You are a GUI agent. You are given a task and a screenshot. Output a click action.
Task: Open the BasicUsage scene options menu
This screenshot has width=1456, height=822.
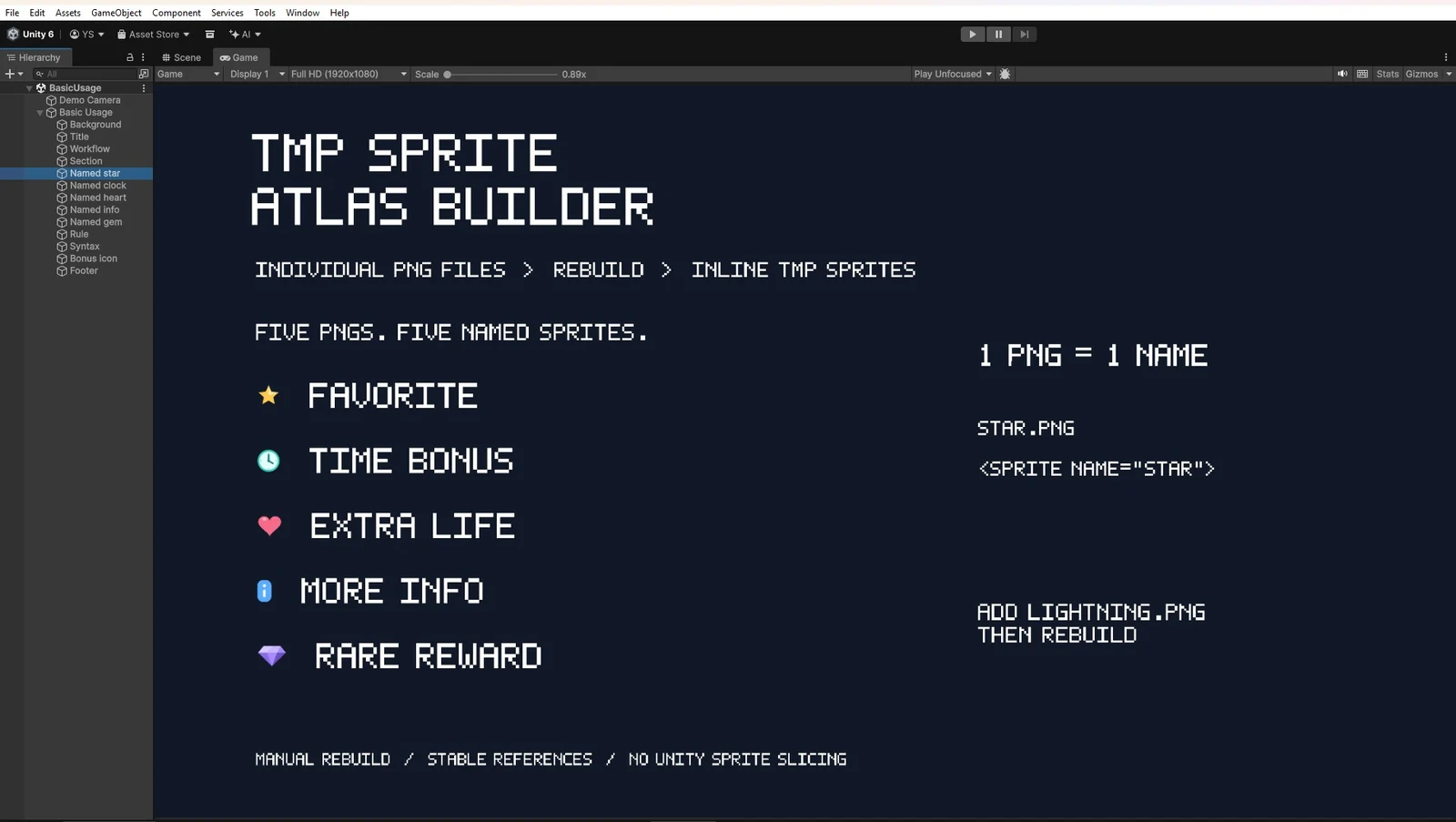click(x=144, y=88)
